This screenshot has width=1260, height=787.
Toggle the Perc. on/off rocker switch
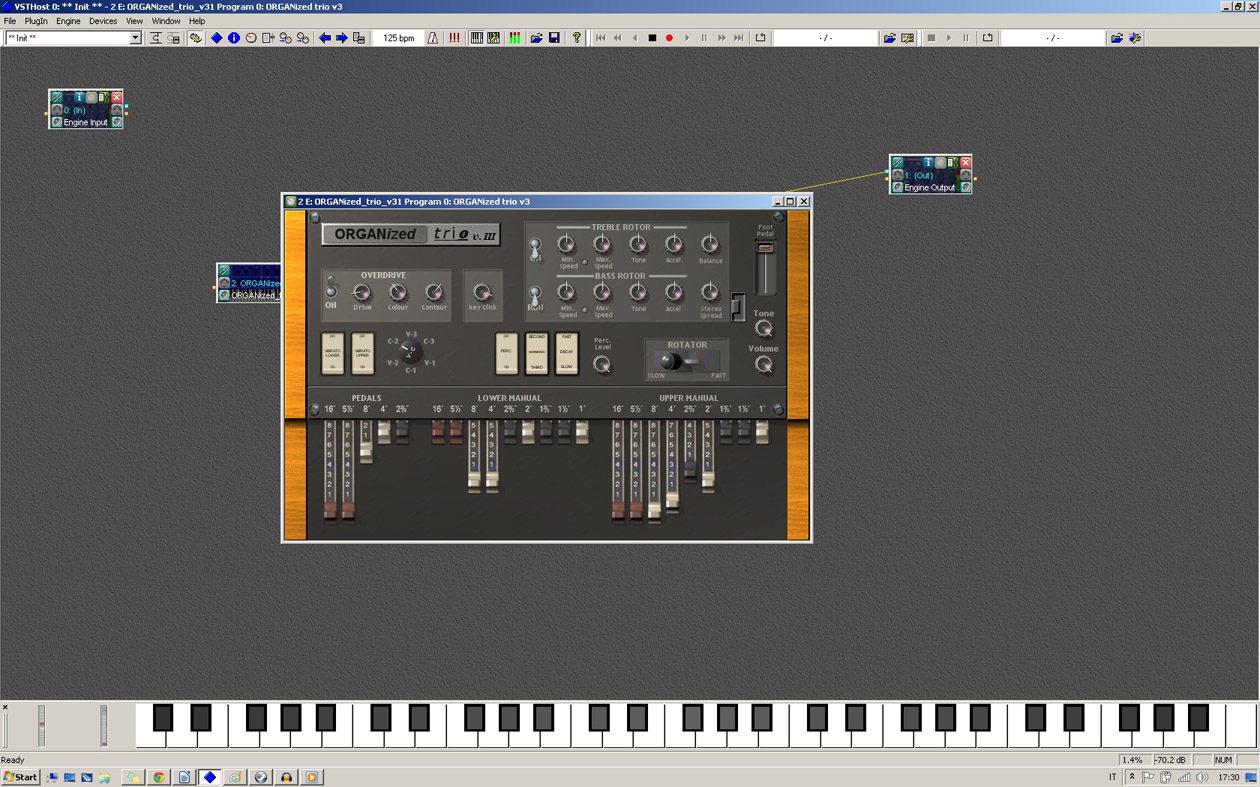(507, 353)
